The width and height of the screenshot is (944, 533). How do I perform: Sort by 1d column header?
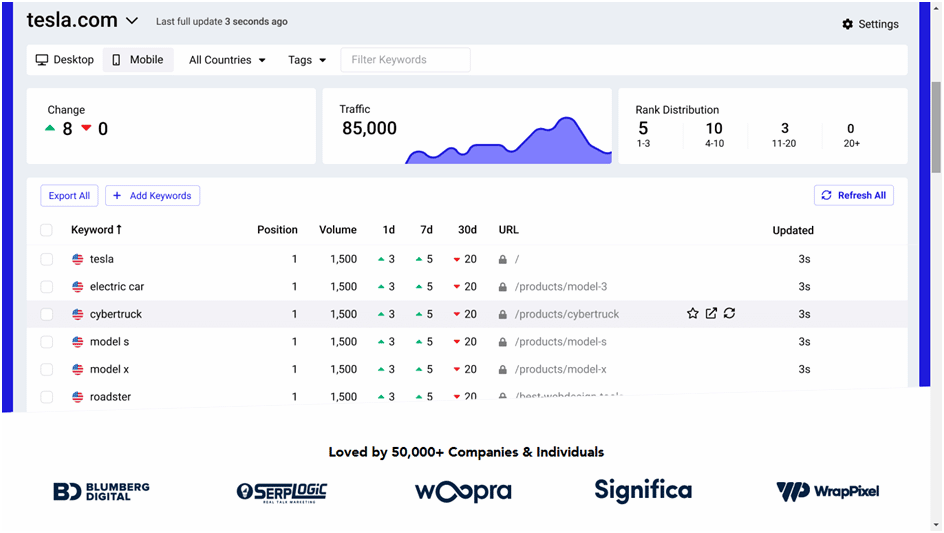click(x=389, y=230)
